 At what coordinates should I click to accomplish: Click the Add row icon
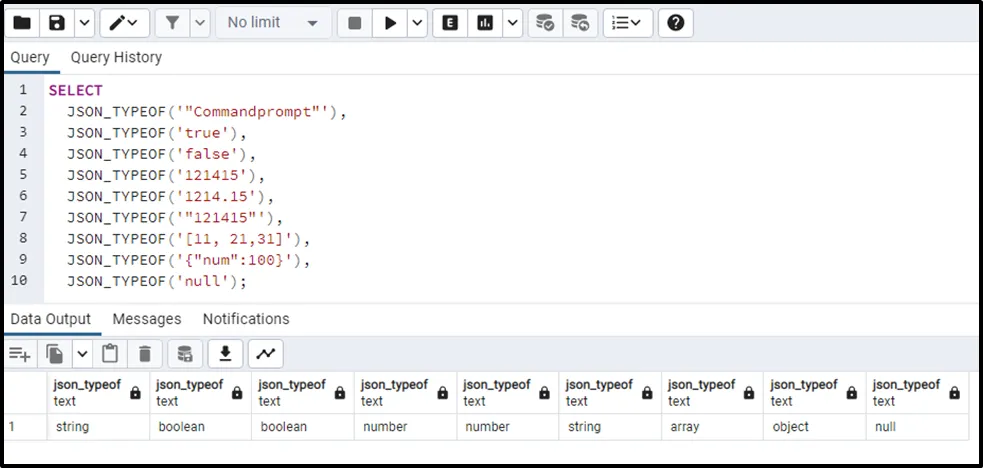point(20,353)
